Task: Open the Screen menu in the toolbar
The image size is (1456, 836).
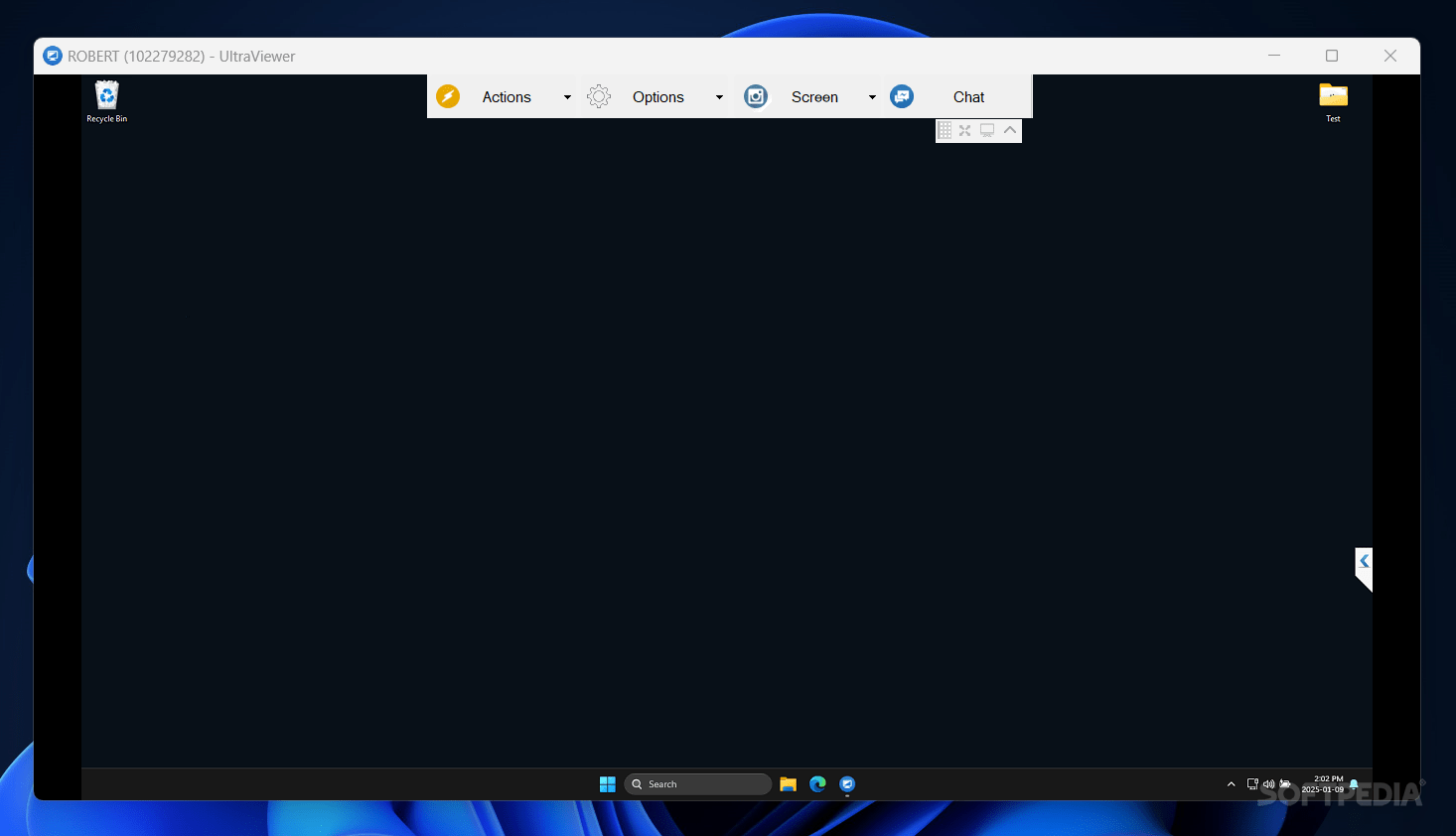Action: [814, 97]
